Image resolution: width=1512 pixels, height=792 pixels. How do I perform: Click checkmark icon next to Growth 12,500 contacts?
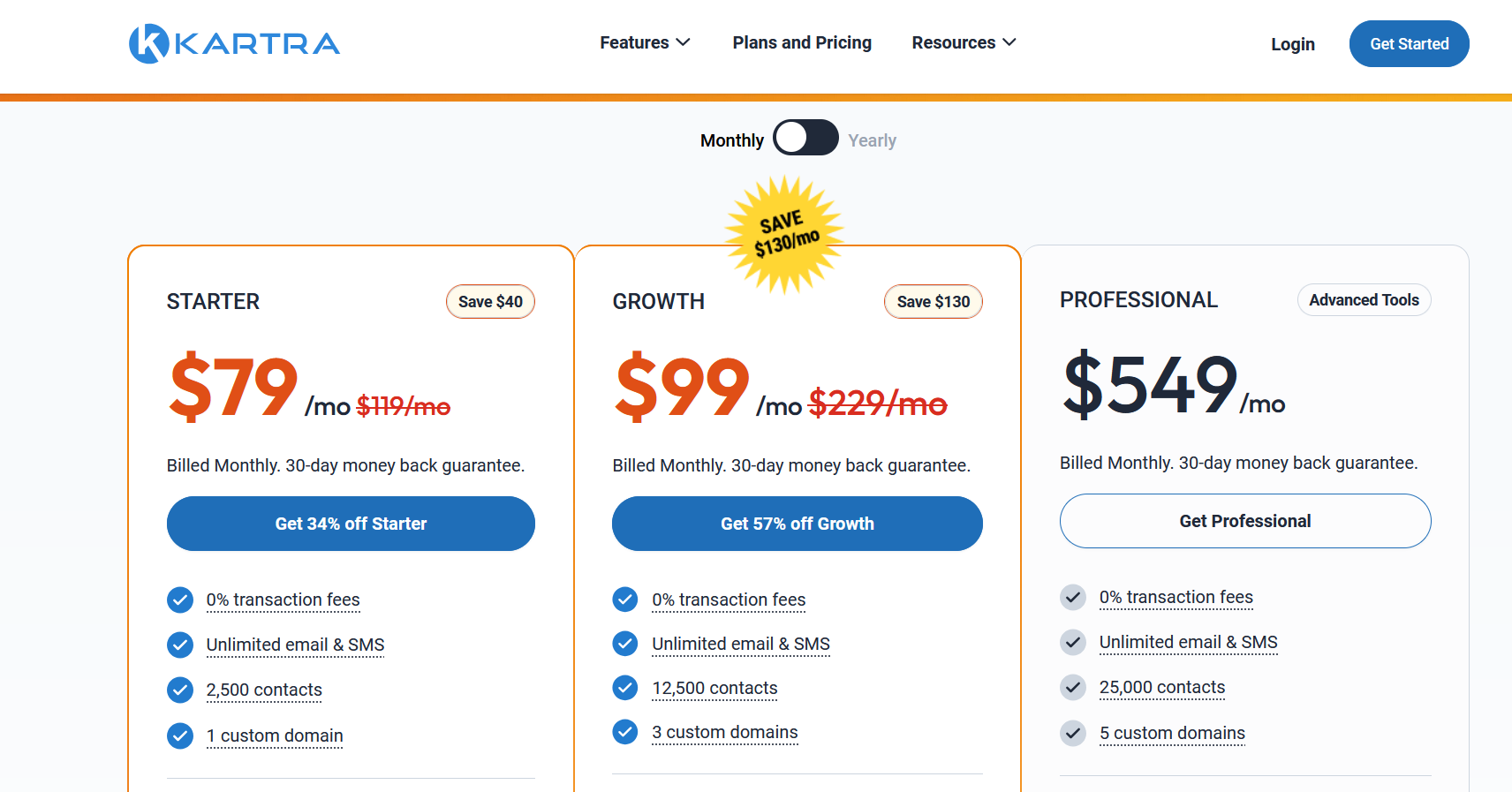coord(625,687)
